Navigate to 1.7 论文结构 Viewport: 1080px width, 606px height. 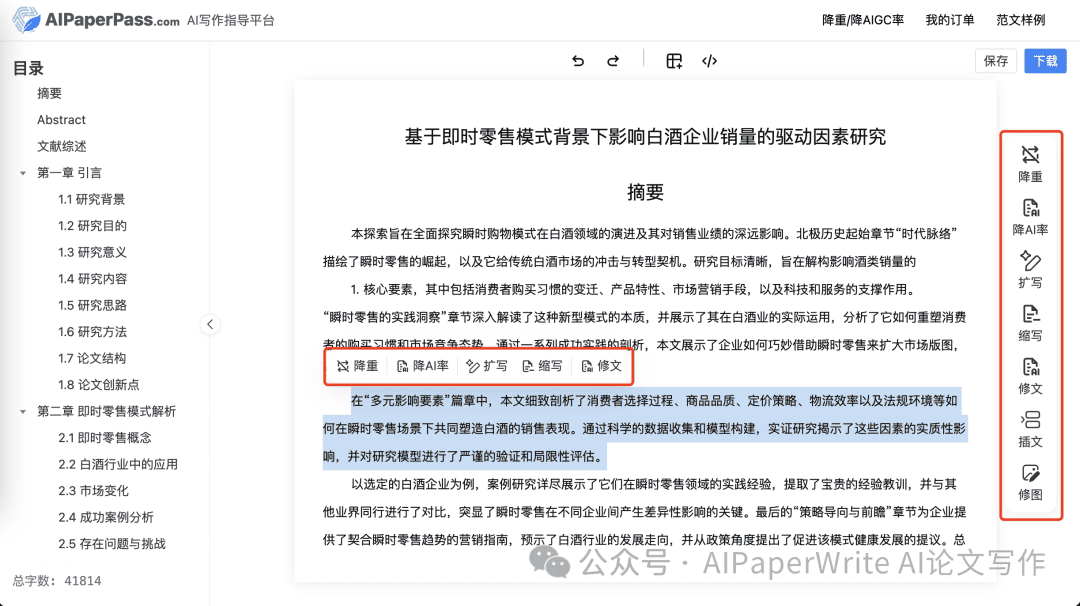92,359
